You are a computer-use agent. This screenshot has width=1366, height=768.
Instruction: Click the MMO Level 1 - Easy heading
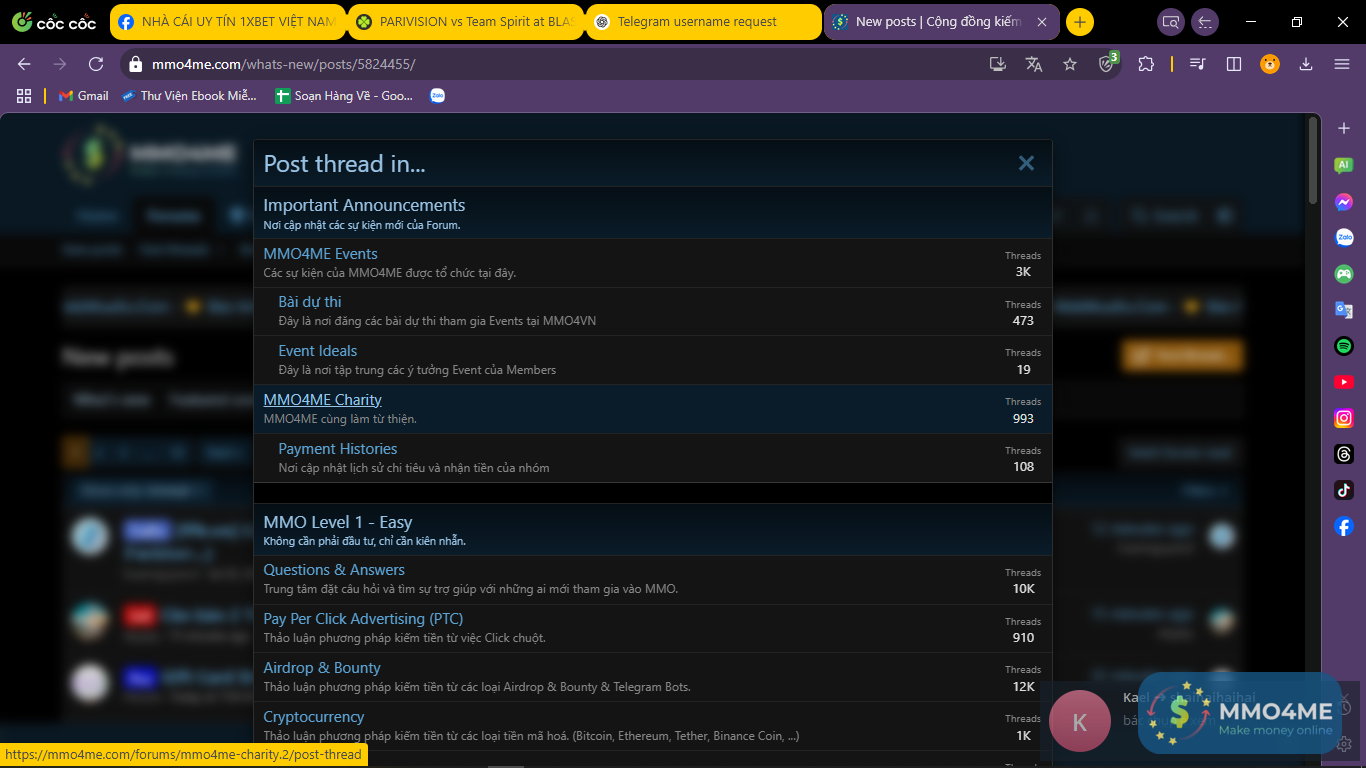pos(338,522)
